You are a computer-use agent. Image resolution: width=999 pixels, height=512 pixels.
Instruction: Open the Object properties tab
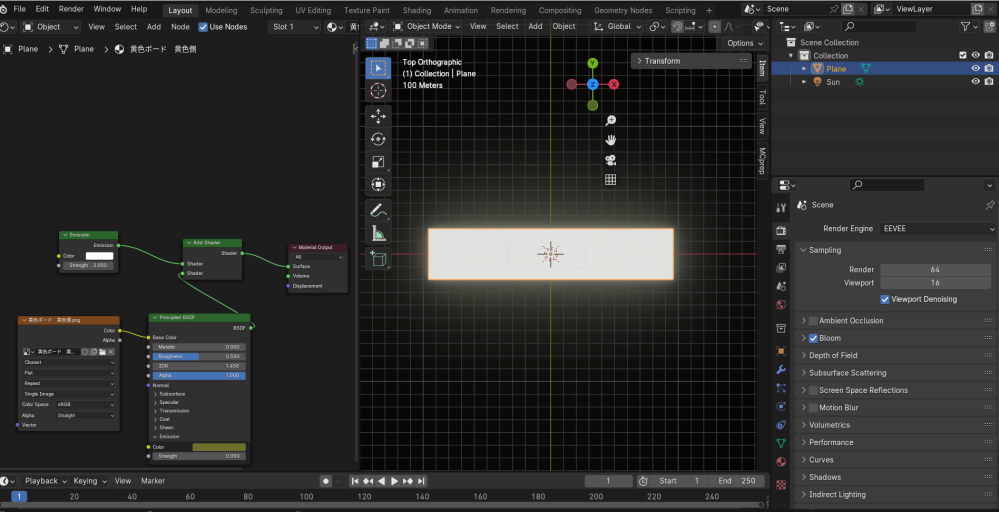coord(781,351)
